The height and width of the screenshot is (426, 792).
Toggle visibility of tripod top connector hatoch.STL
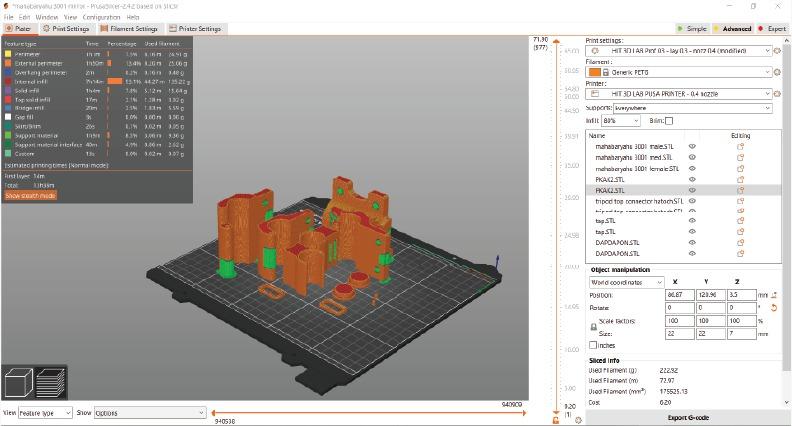point(692,201)
